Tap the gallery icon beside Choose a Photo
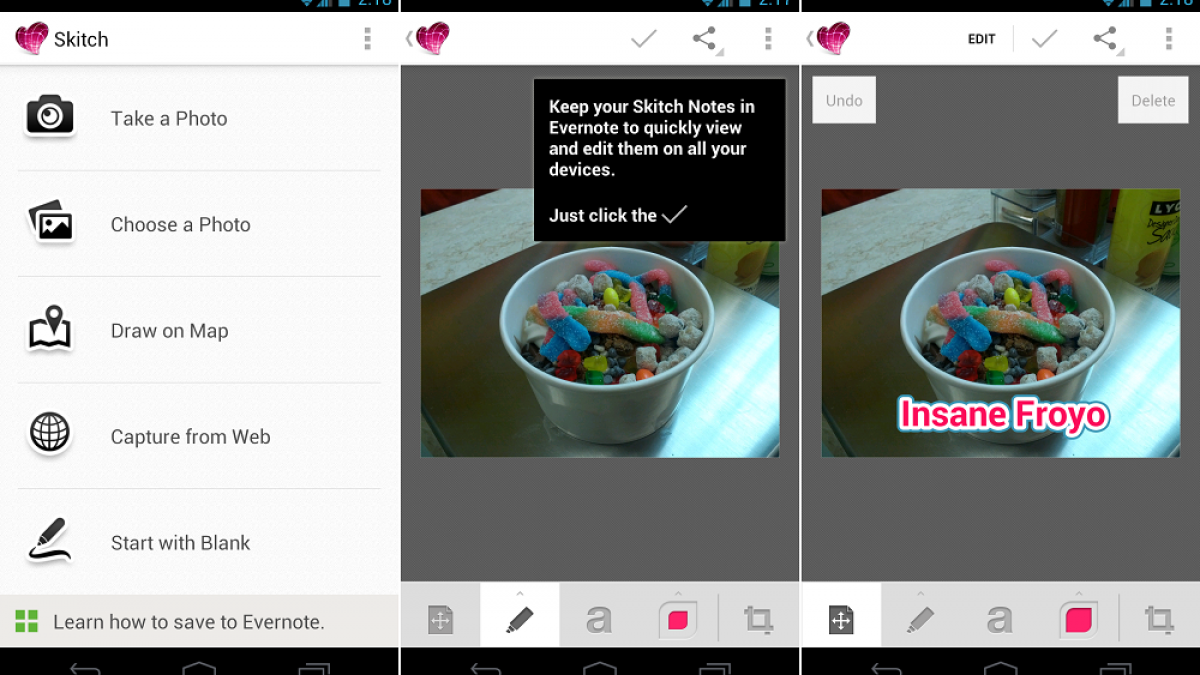 (x=50, y=222)
